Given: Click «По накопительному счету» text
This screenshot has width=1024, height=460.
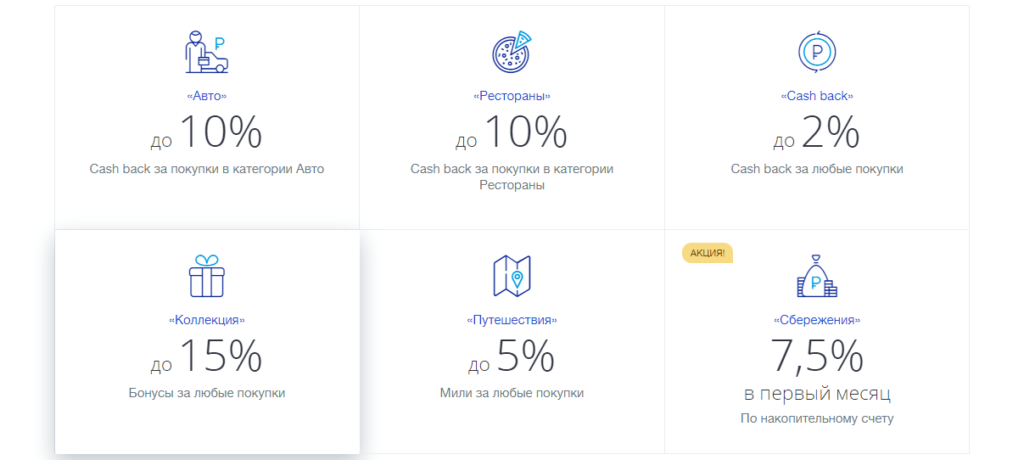Looking at the screenshot, I should point(816,418).
